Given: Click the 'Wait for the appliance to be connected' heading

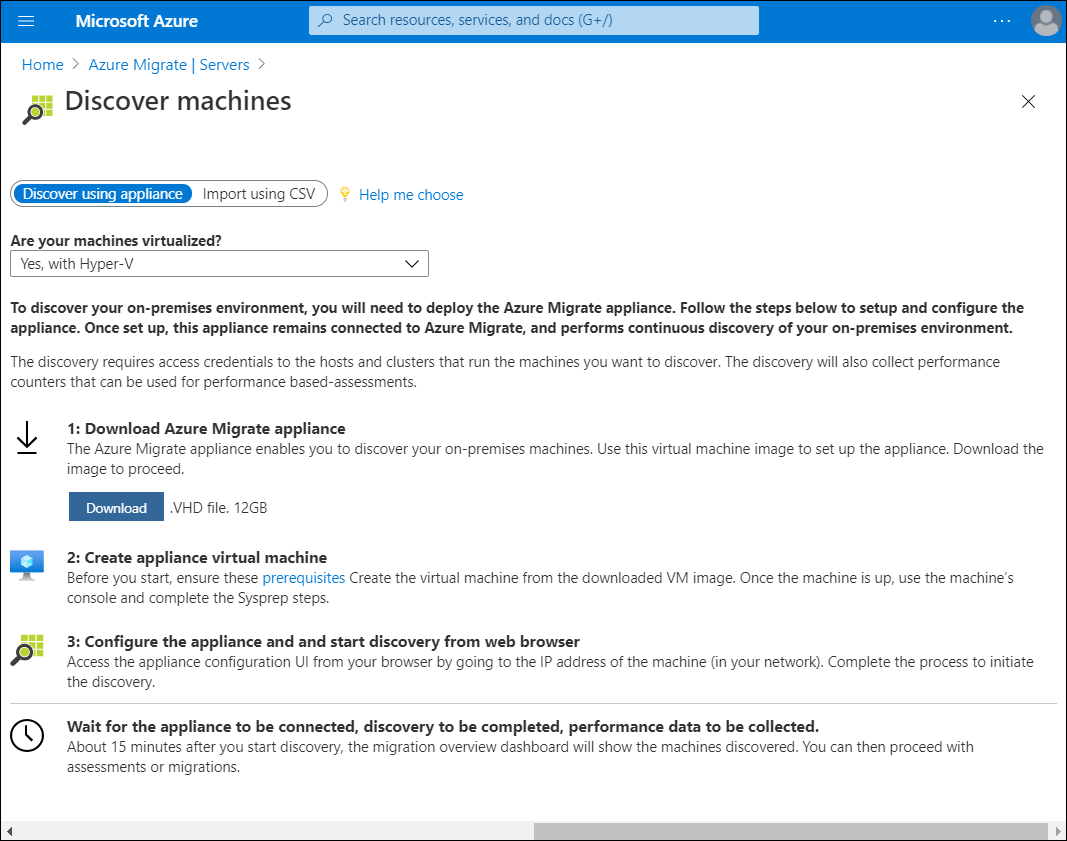Looking at the screenshot, I should point(443,727).
